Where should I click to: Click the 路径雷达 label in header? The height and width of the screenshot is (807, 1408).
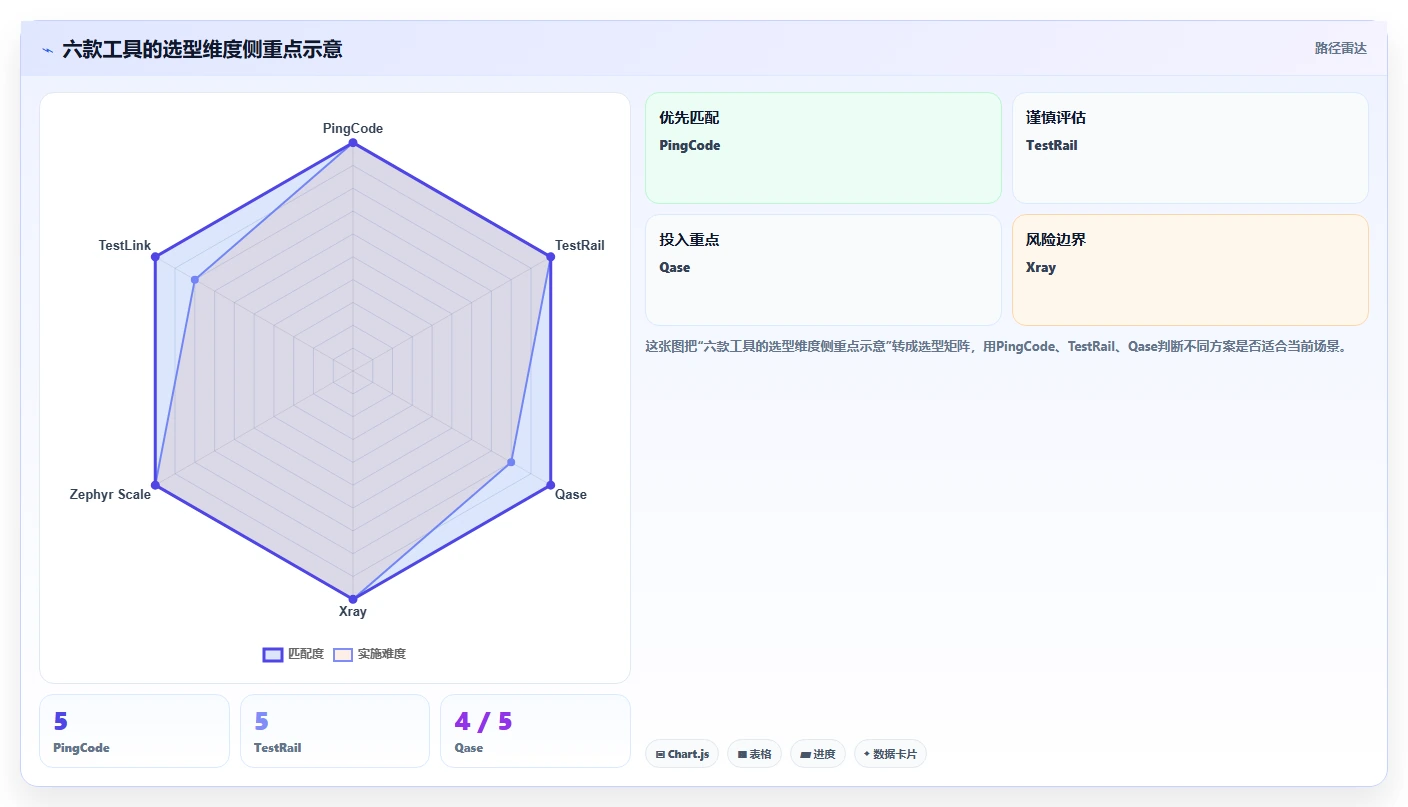click(x=1340, y=48)
